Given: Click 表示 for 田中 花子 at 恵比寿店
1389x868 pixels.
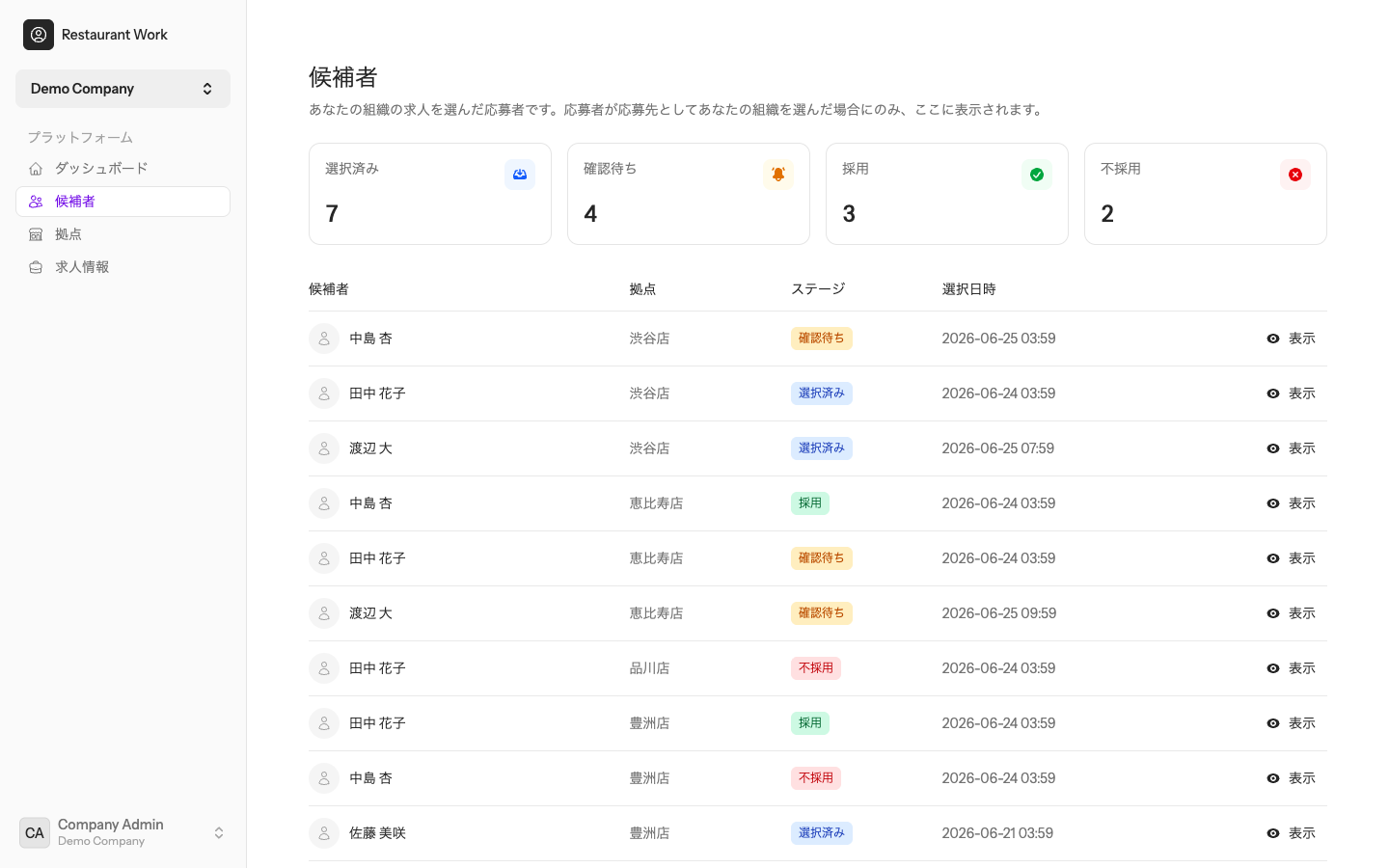Looking at the screenshot, I should [x=1292, y=558].
